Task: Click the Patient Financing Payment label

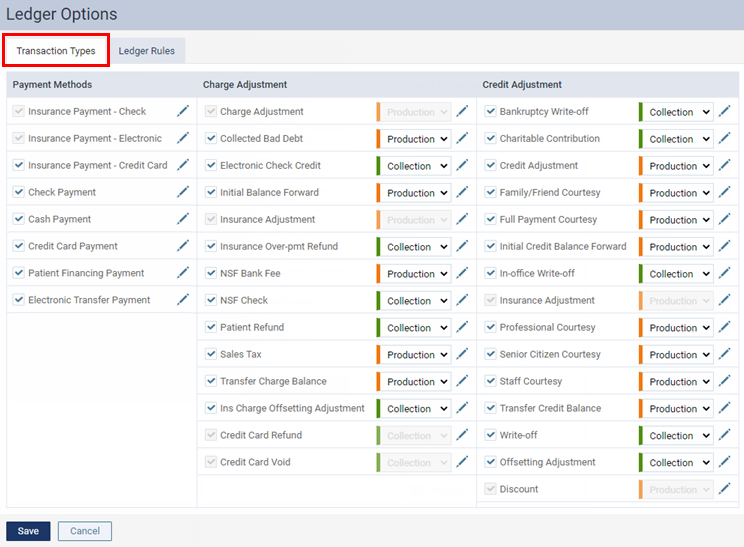Action: [x=86, y=273]
